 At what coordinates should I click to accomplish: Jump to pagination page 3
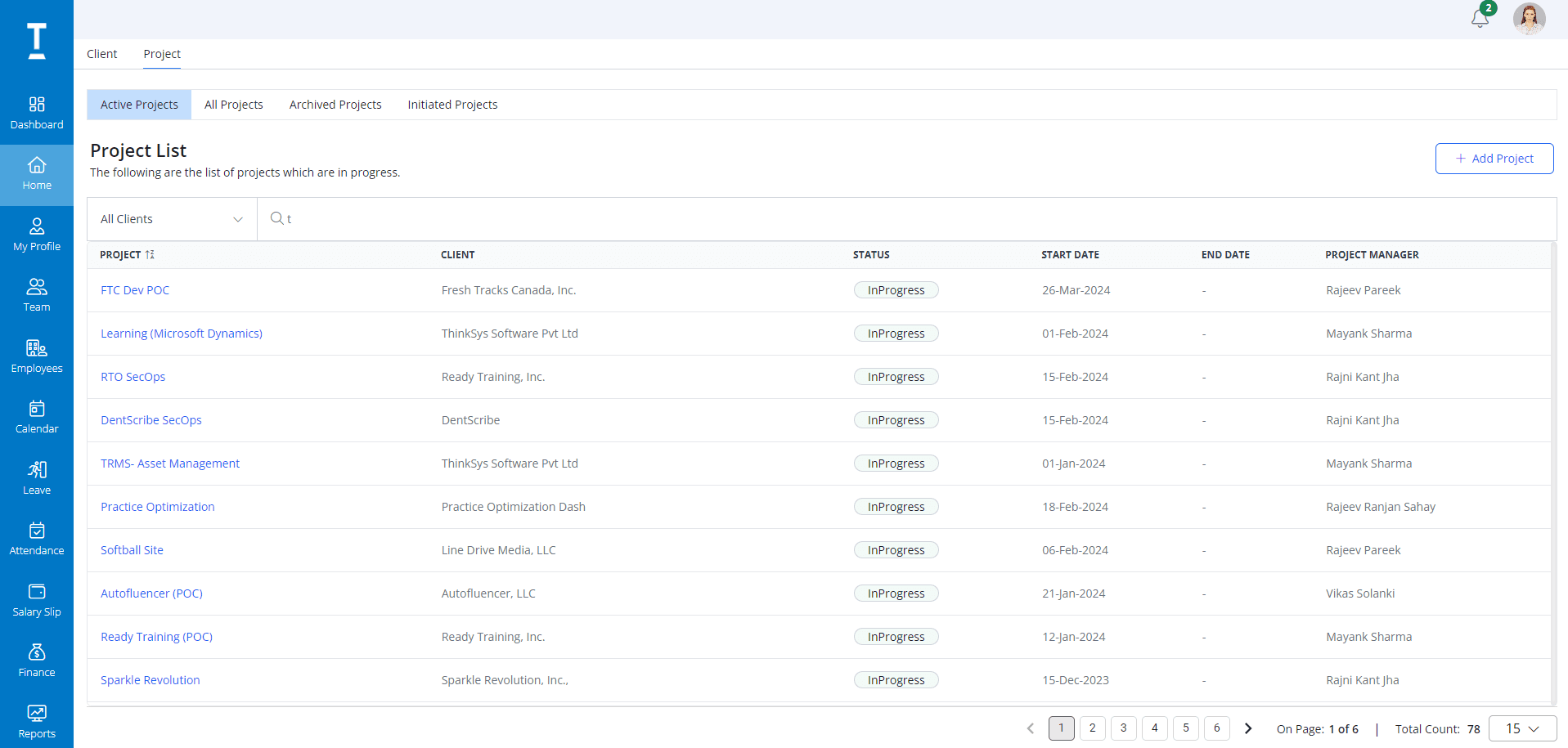coord(1124,728)
